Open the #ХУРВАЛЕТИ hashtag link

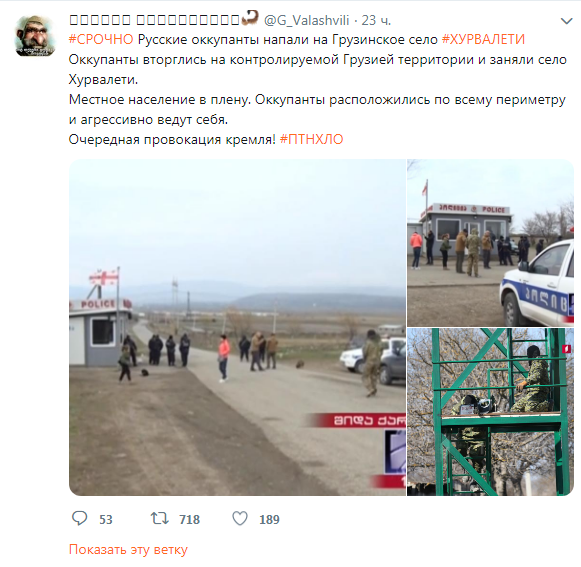(x=483, y=39)
